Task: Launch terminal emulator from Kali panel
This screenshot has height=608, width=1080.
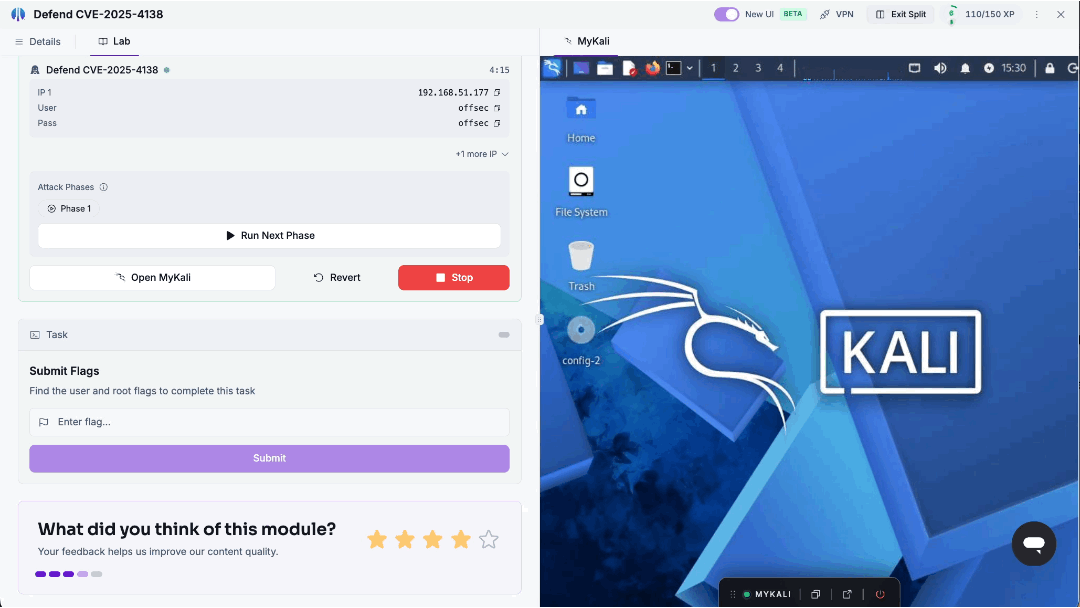Action: coord(674,68)
